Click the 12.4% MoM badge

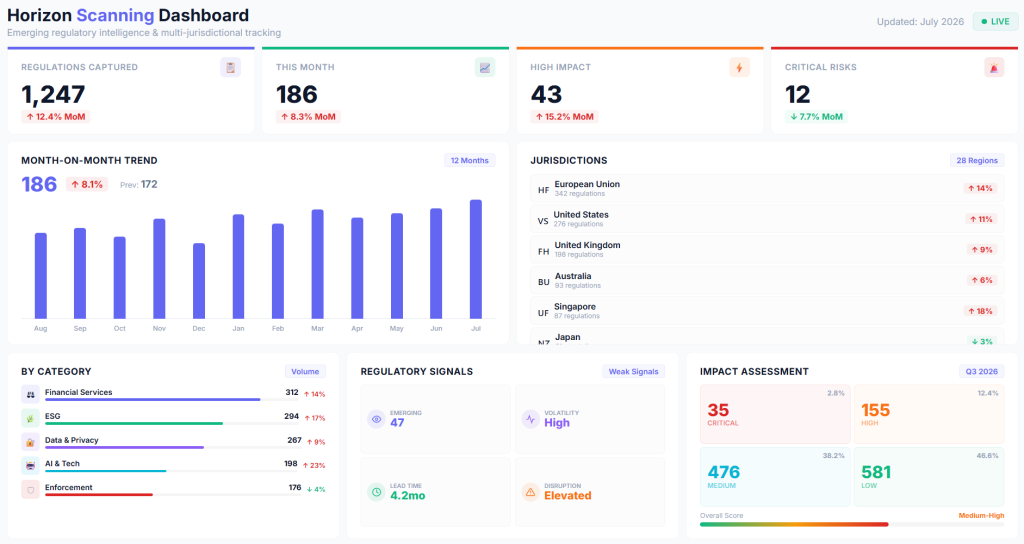pos(56,117)
